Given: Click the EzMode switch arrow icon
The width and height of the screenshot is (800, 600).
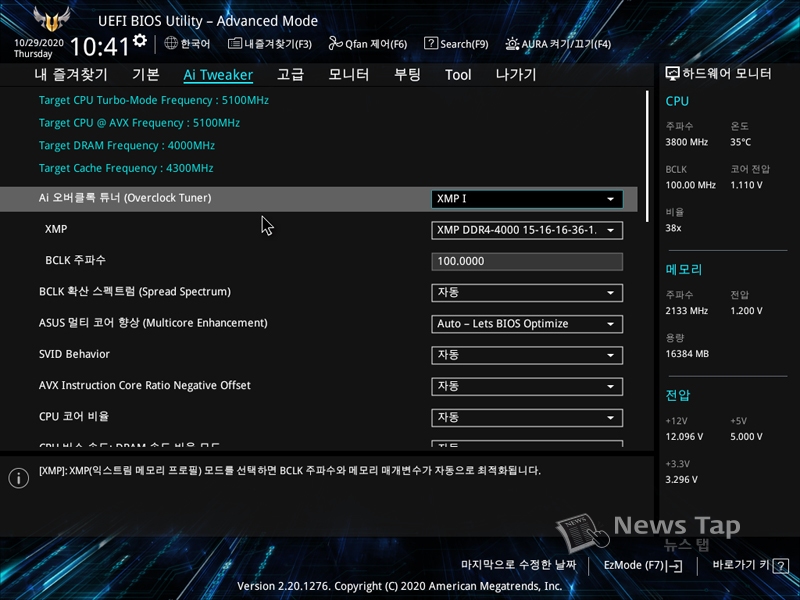Looking at the screenshot, I should point(675,566).
